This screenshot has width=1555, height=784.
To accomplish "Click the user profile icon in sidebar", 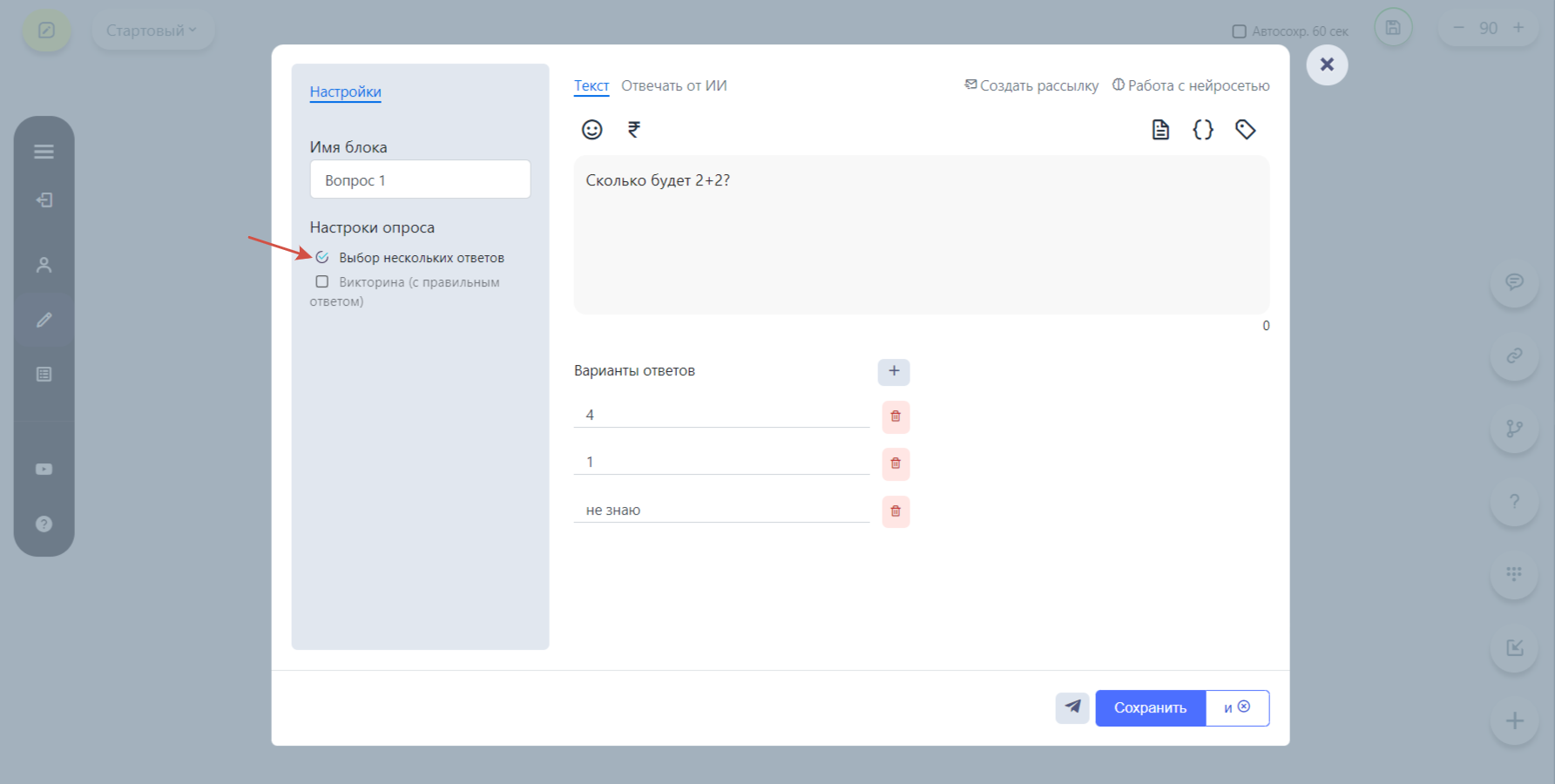I will pos(44,265).
